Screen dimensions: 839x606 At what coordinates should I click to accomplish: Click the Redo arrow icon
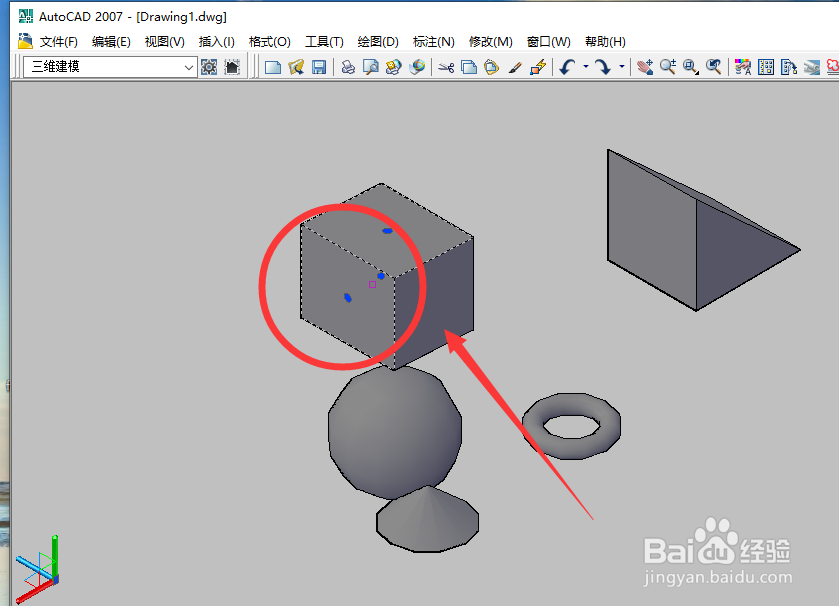point(603,67)
